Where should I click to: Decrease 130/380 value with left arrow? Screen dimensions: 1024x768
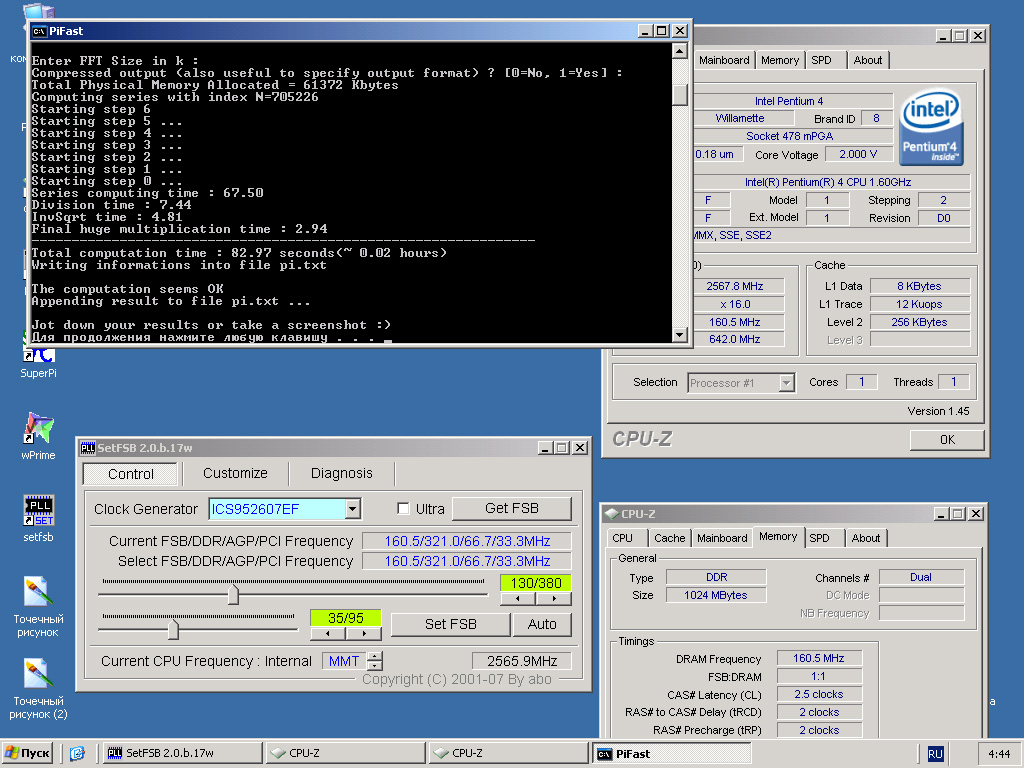[x=518, y=598]
